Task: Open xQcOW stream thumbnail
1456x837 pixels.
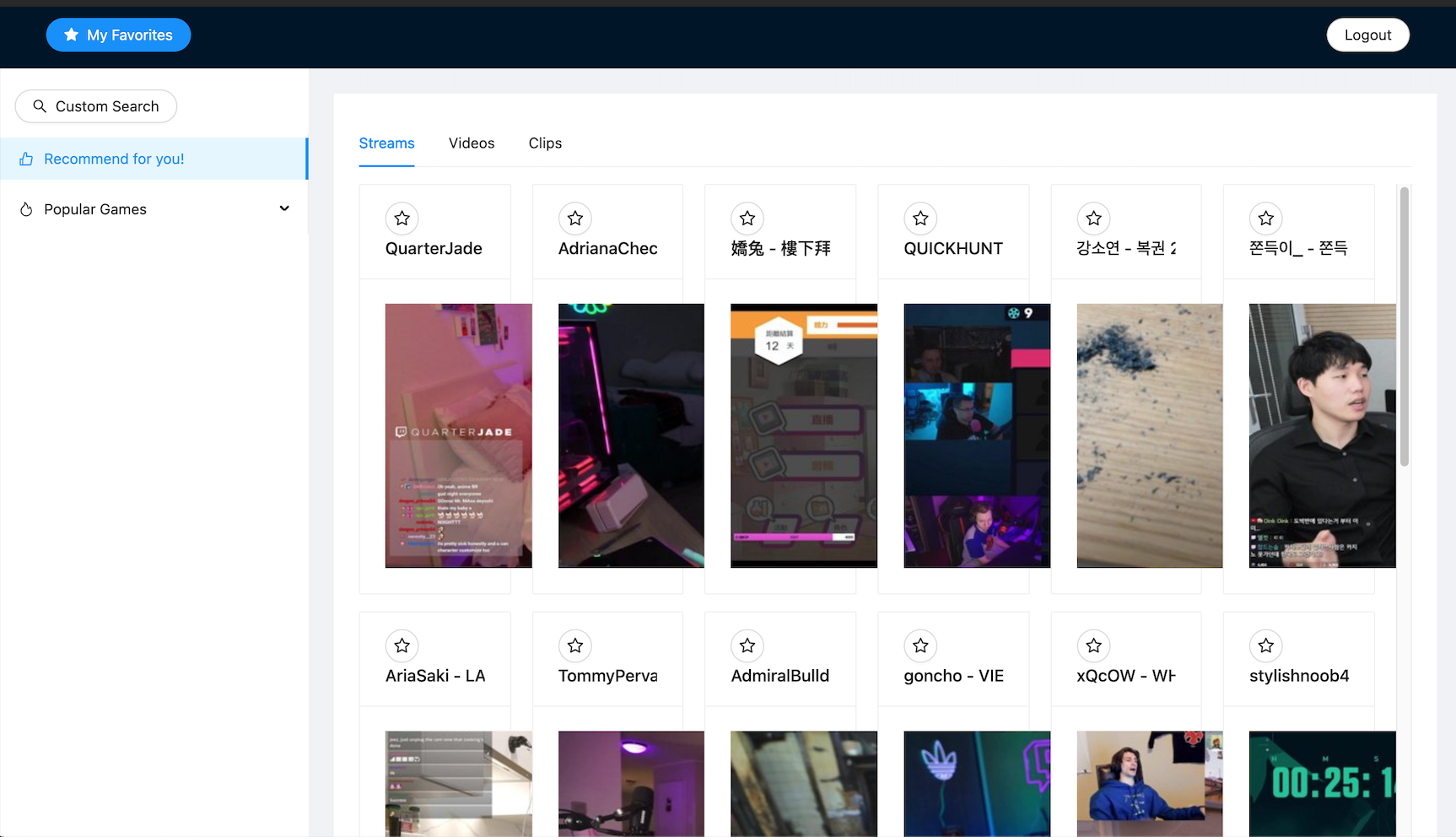Action: point(1150,784)
